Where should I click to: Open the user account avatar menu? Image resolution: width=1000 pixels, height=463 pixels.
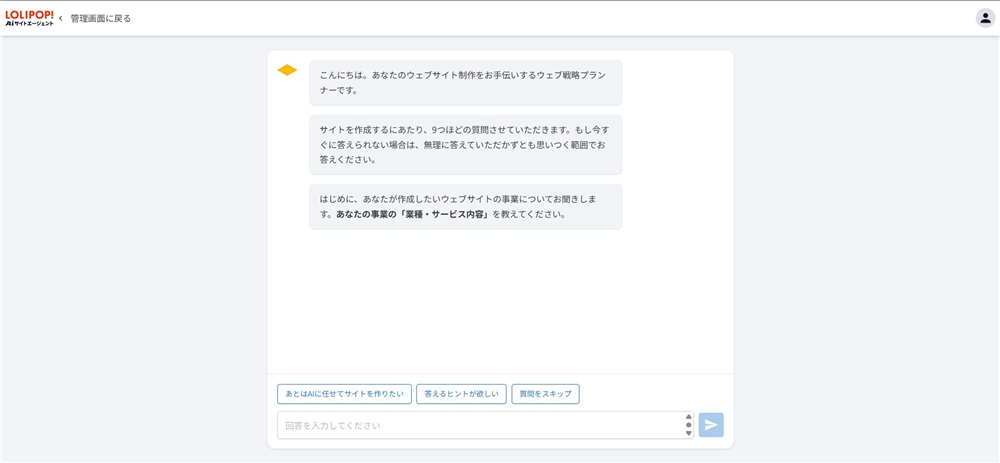point(985,18)
